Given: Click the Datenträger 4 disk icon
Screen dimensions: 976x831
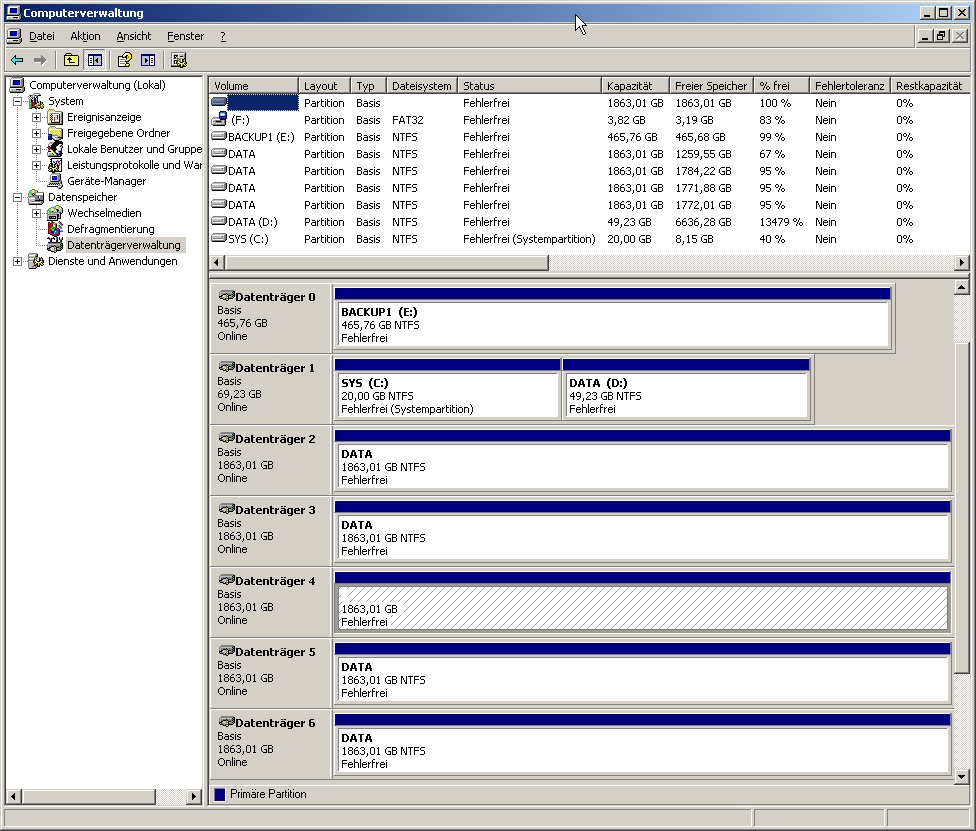Looking at the screenshot, I should [x=226, y=580].
